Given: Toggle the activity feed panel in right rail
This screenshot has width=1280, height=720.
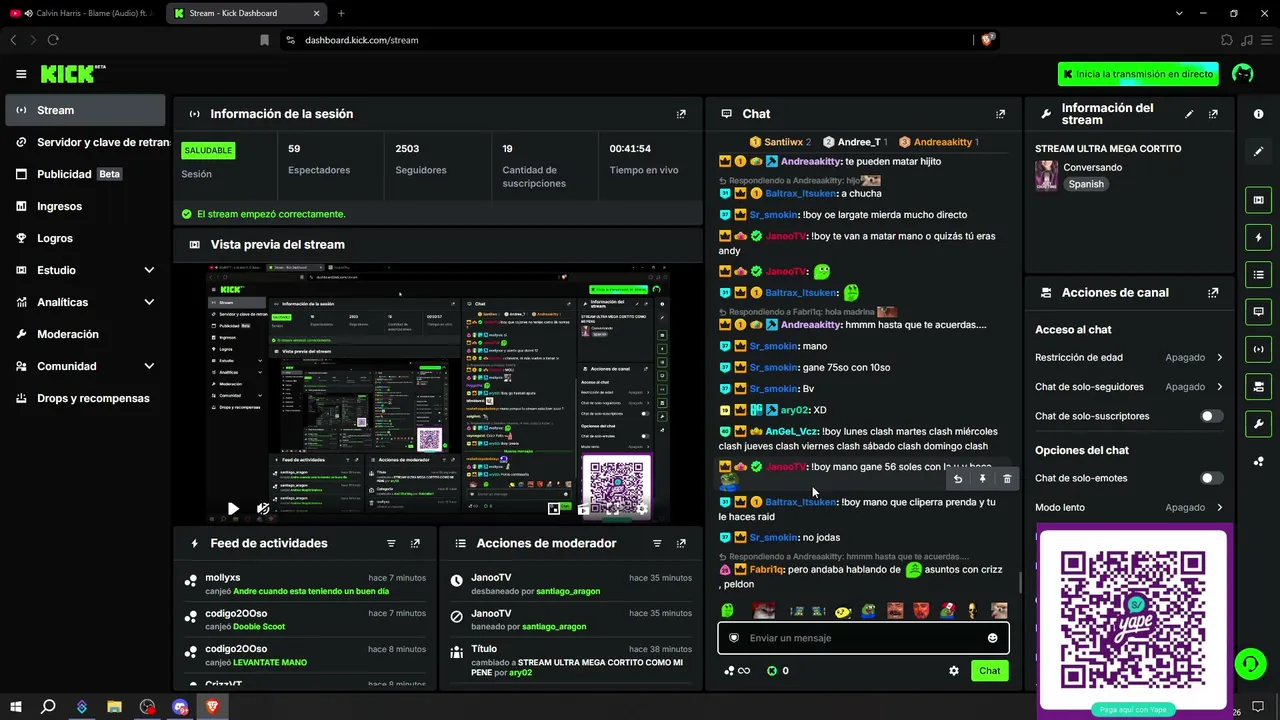Looking at the screenshot, I should (x=1258, y=237).
